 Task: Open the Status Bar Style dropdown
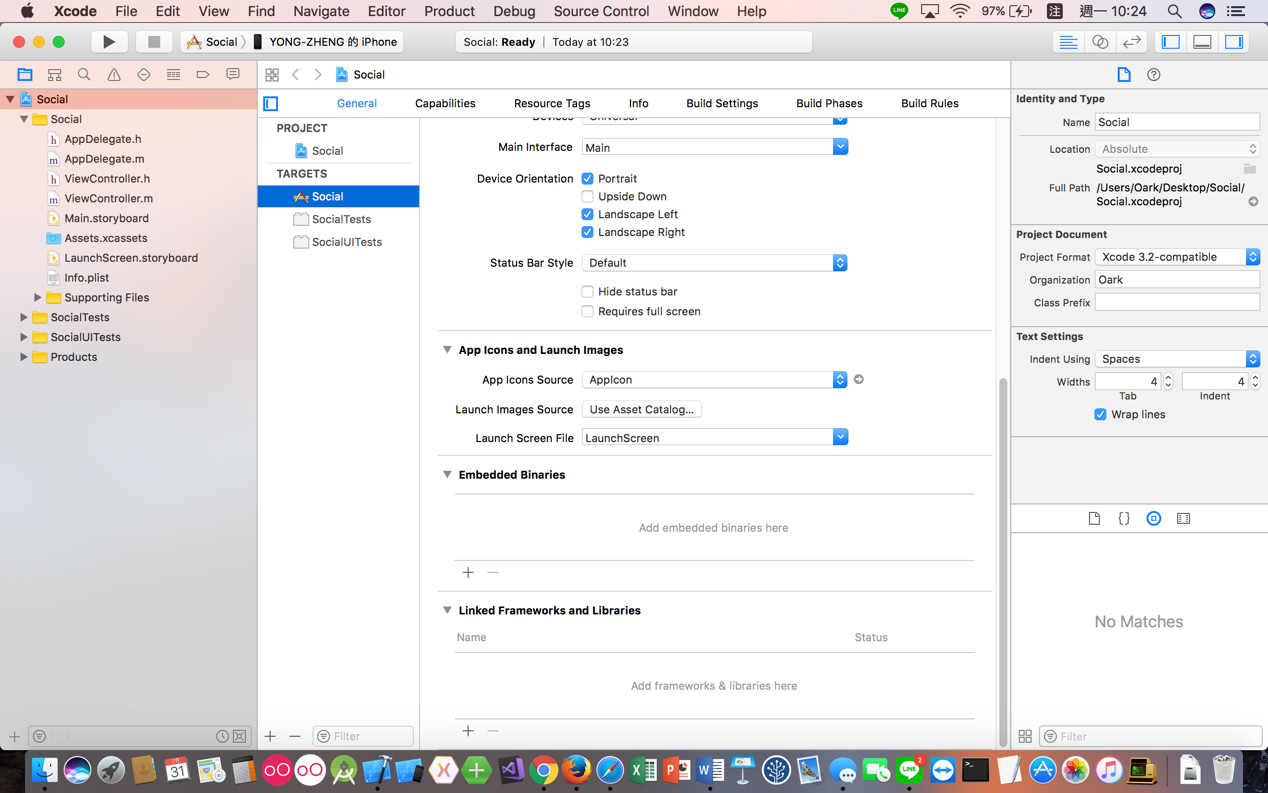point(714,263)
